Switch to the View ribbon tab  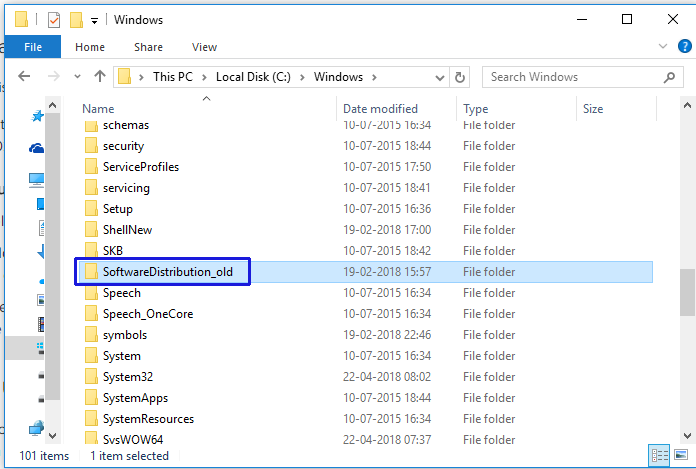tap(204, 47)
